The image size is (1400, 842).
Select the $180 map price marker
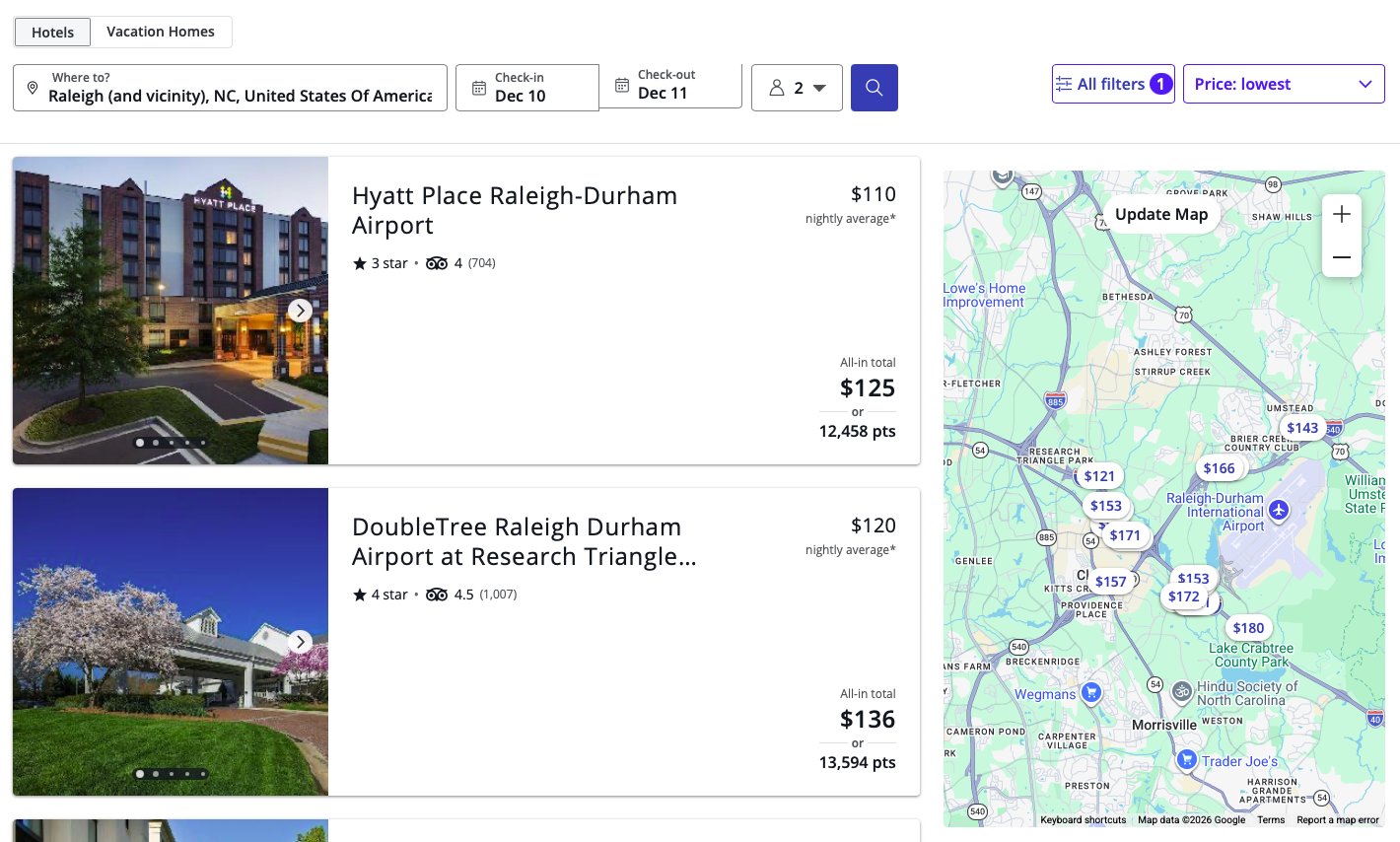point(1248,628)
